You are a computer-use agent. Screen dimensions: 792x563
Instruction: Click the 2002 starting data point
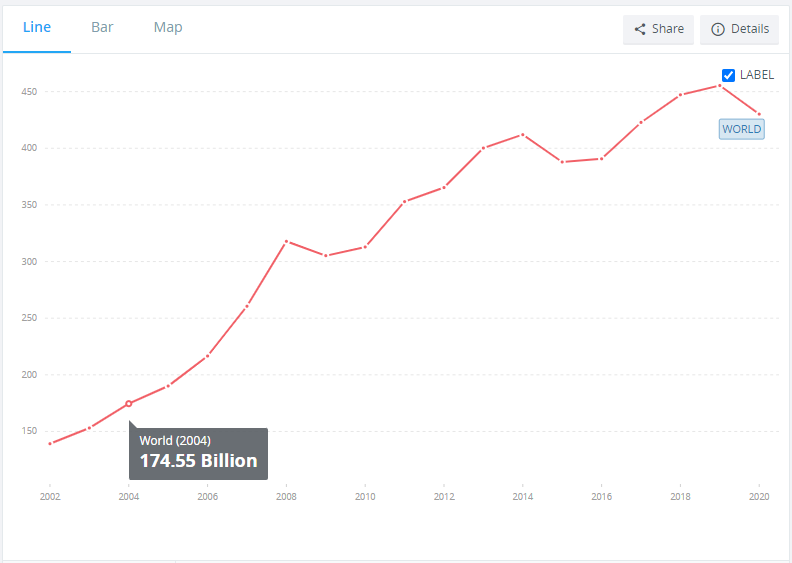(x=49, y=443)
